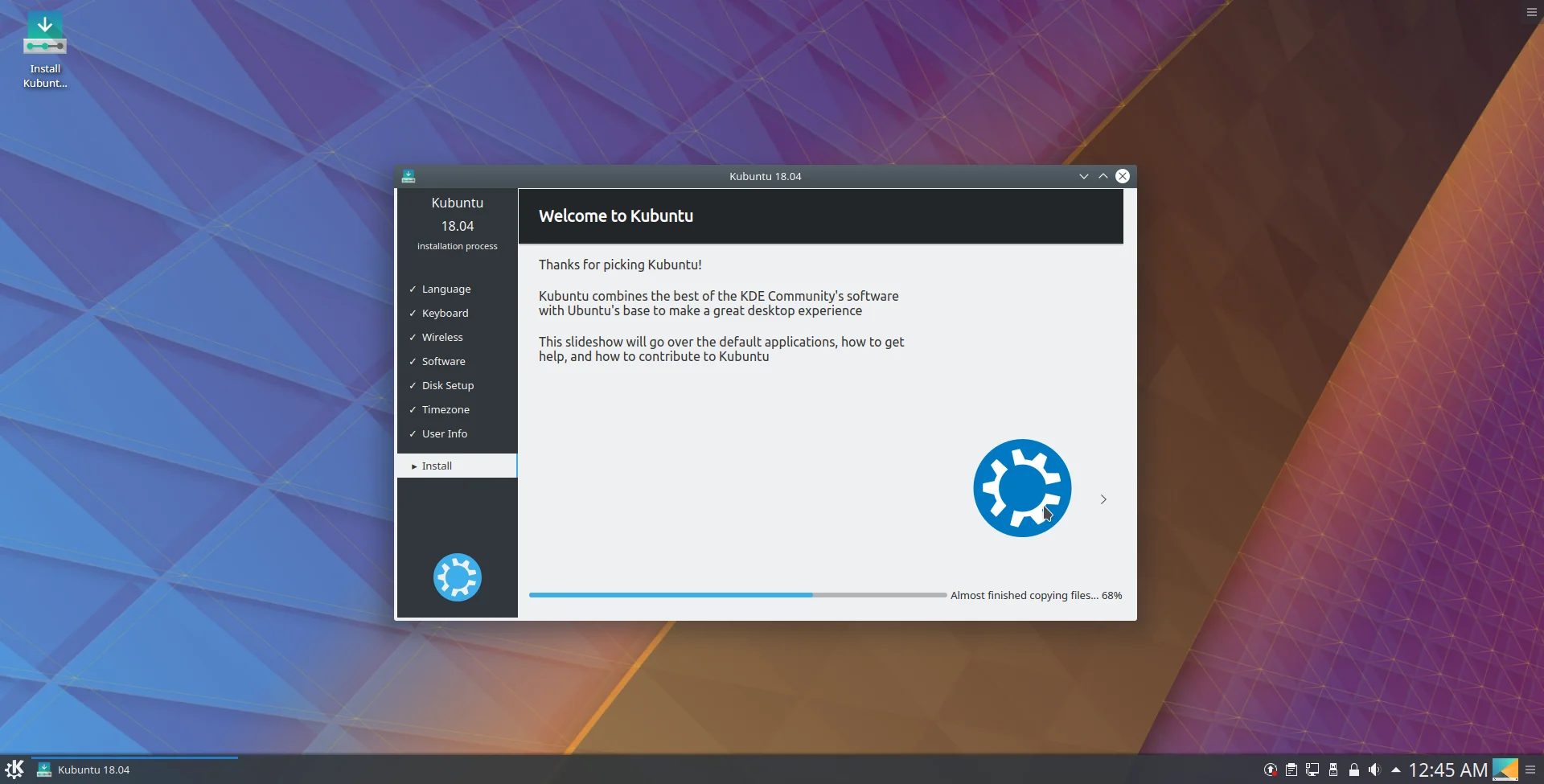Close the Kubuntu 18.04 installer window
Image resolution: width=1544 pixels, height=784 pixels.
point(1123,176)
